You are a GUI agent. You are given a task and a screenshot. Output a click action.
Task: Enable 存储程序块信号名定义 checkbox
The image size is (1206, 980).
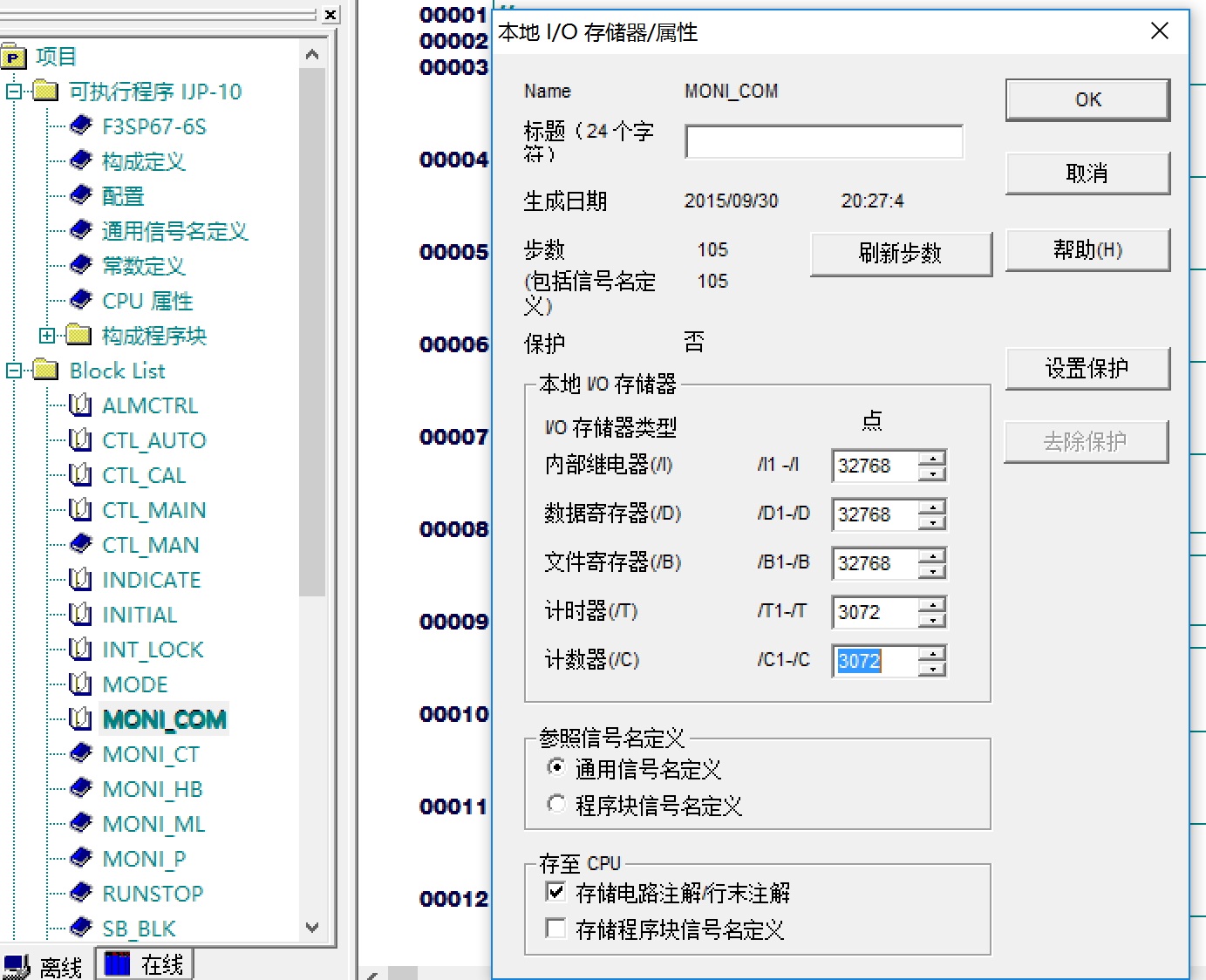point(555,929)
